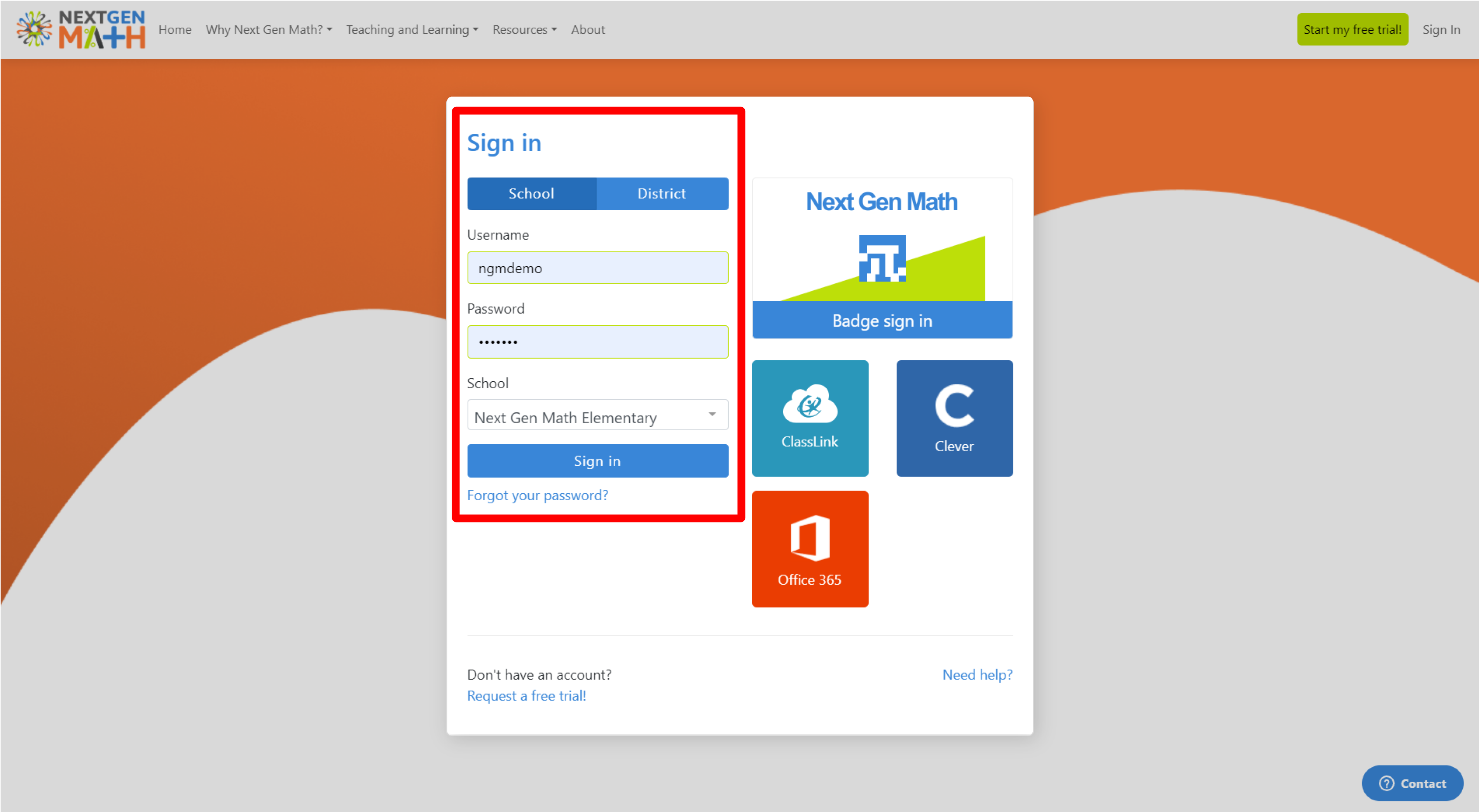1479x812 pixels.
Task: Open the About nav item
Action: click(x=587, y=29)
